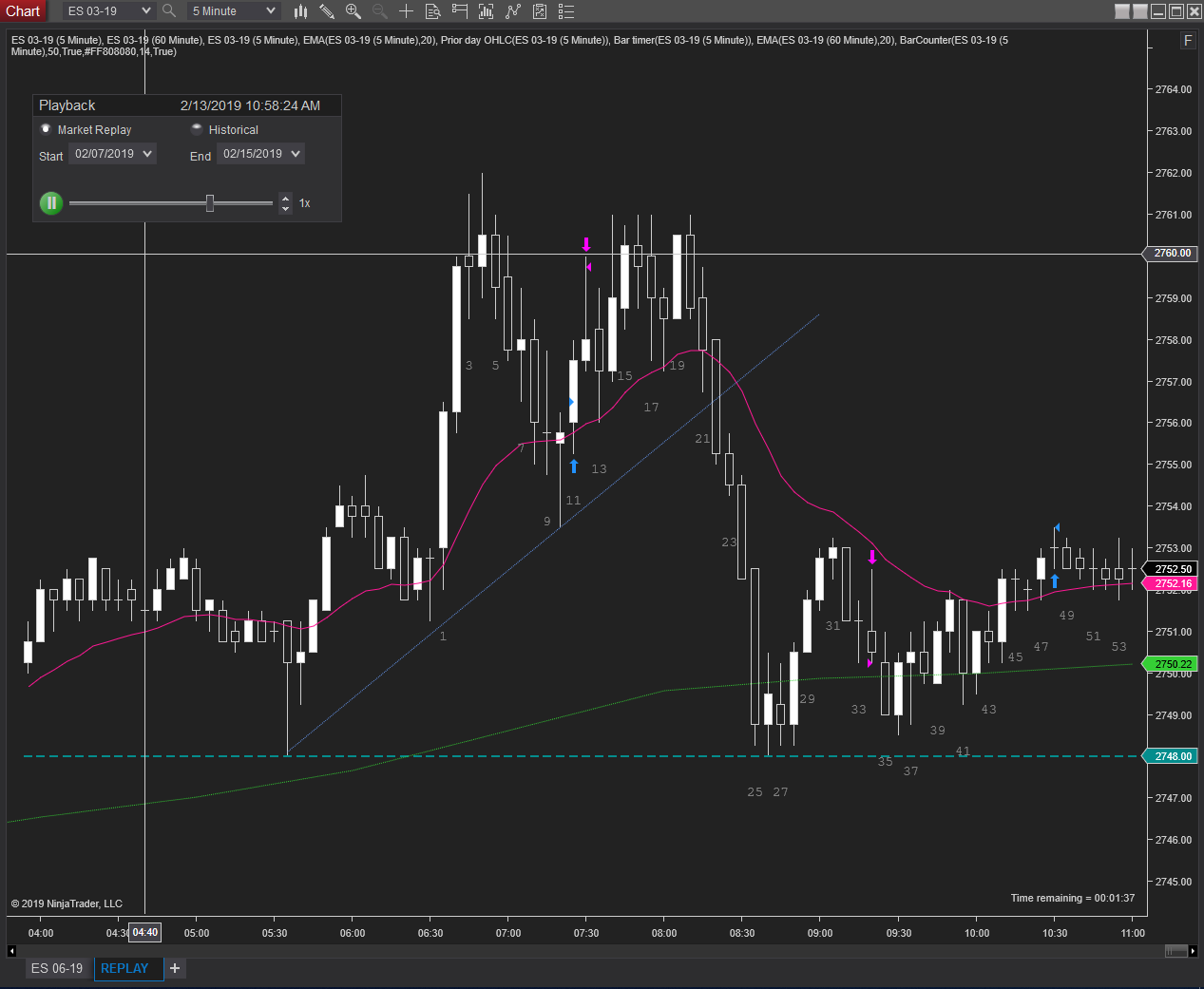Click the 2752.50 current price marker

(x=1170, y=569)
